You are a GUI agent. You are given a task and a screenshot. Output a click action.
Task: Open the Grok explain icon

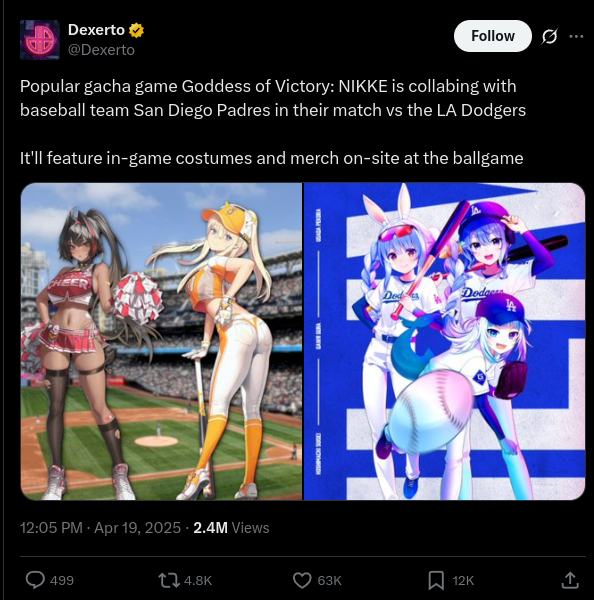tap(550, 36)
